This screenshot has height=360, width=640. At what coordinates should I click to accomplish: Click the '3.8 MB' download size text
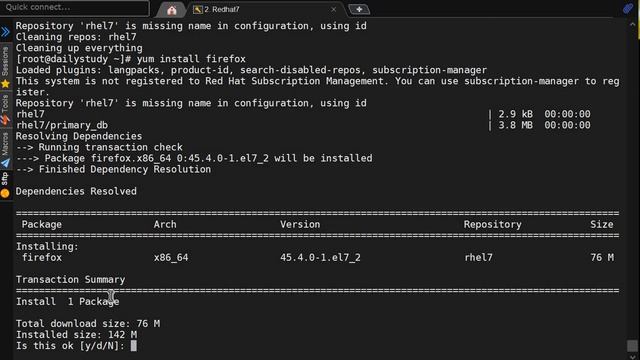click(x=516, y=125)
